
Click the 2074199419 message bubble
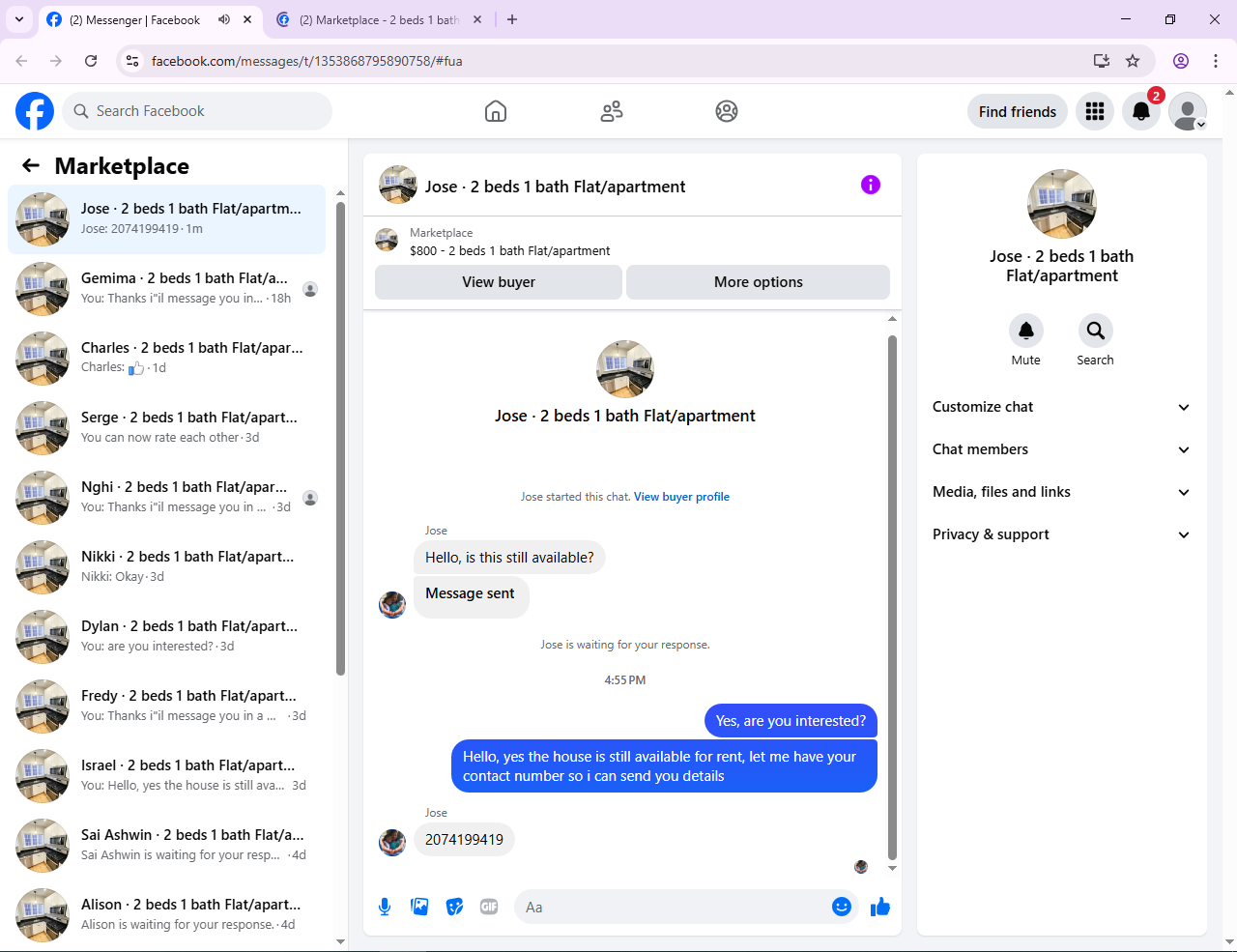pyautogui.click(x=464, y=840)
